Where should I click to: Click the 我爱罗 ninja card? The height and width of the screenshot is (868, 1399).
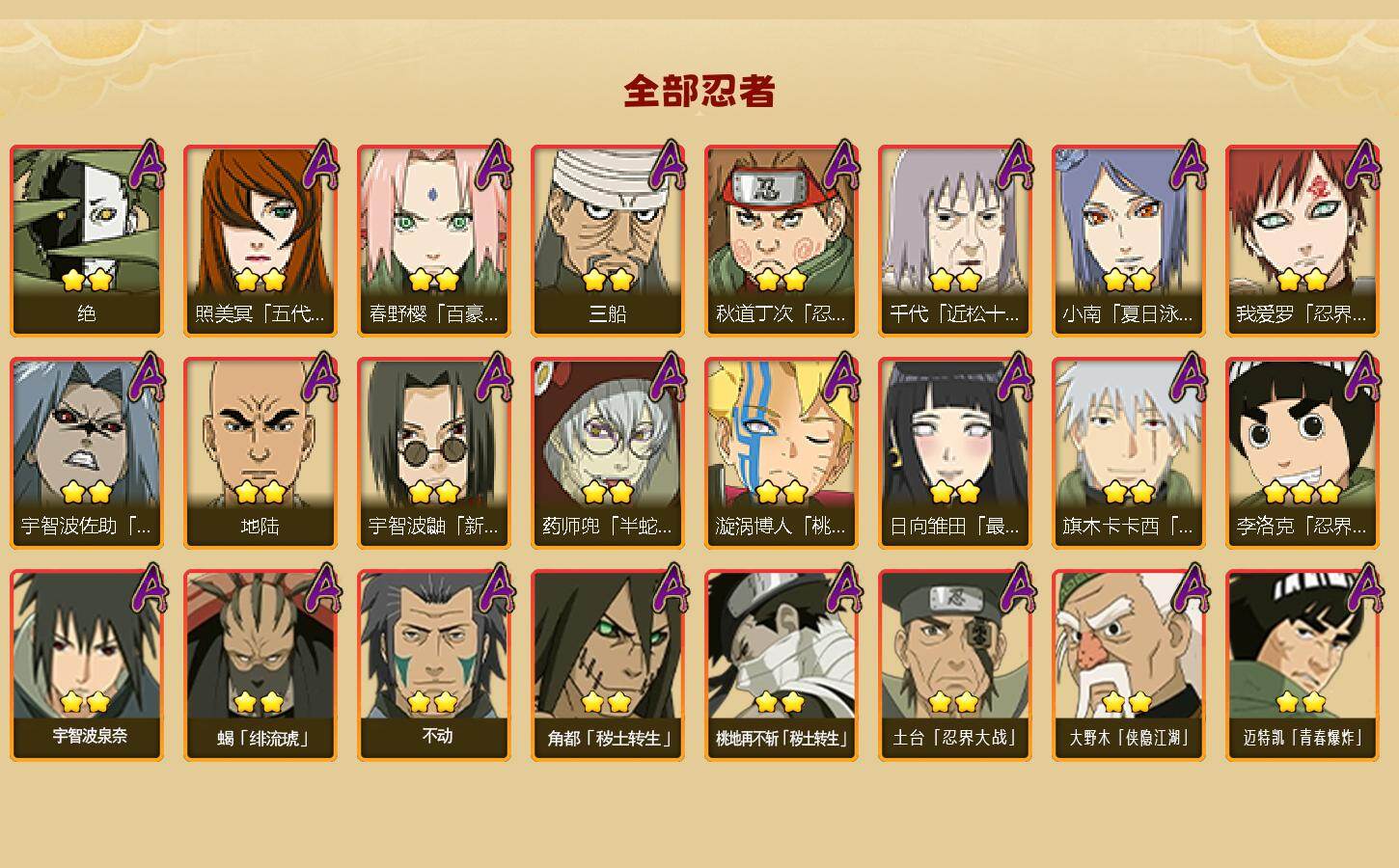[1303, 241]
